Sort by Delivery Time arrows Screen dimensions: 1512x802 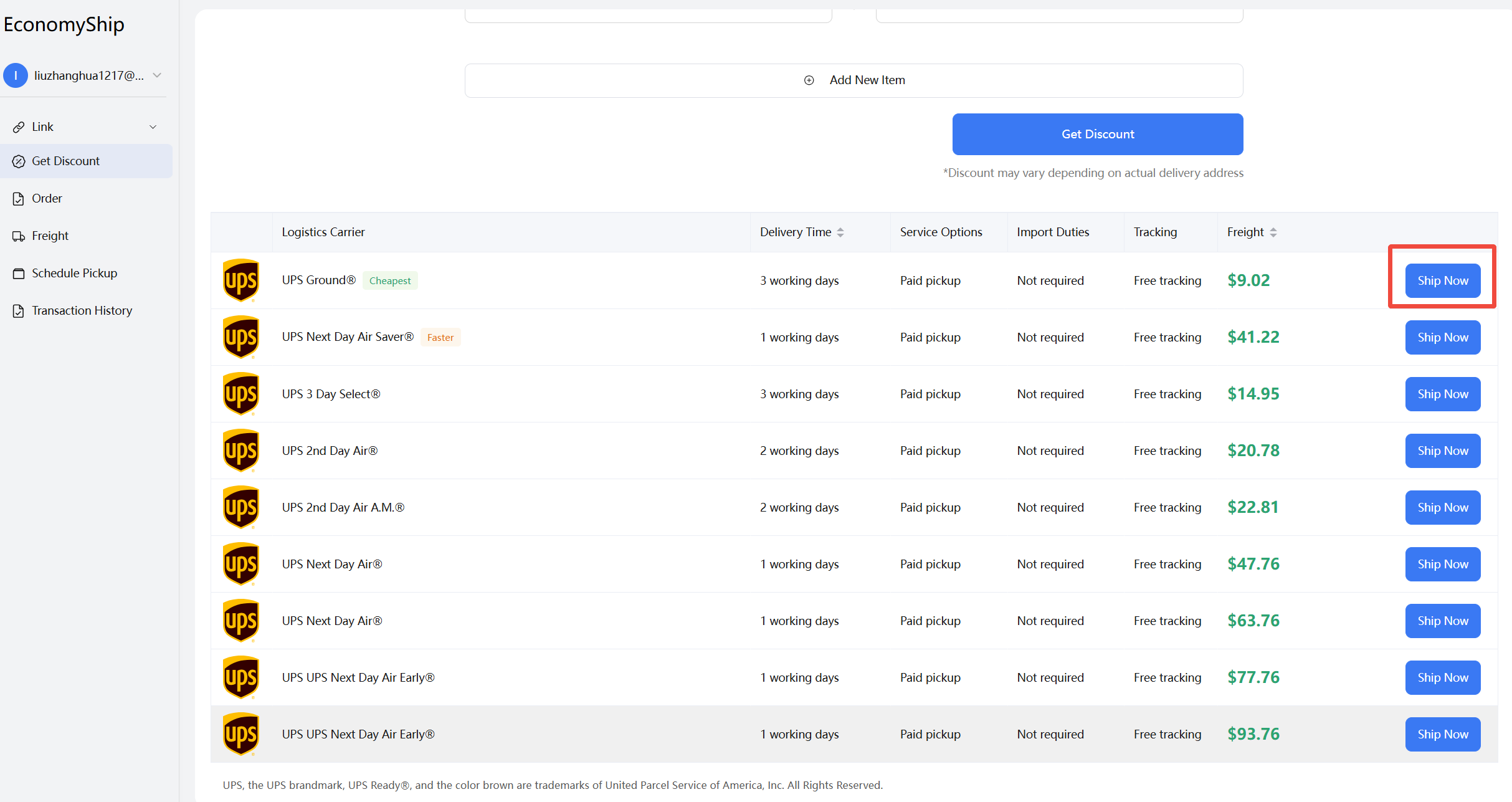click(x=840, y=232)
